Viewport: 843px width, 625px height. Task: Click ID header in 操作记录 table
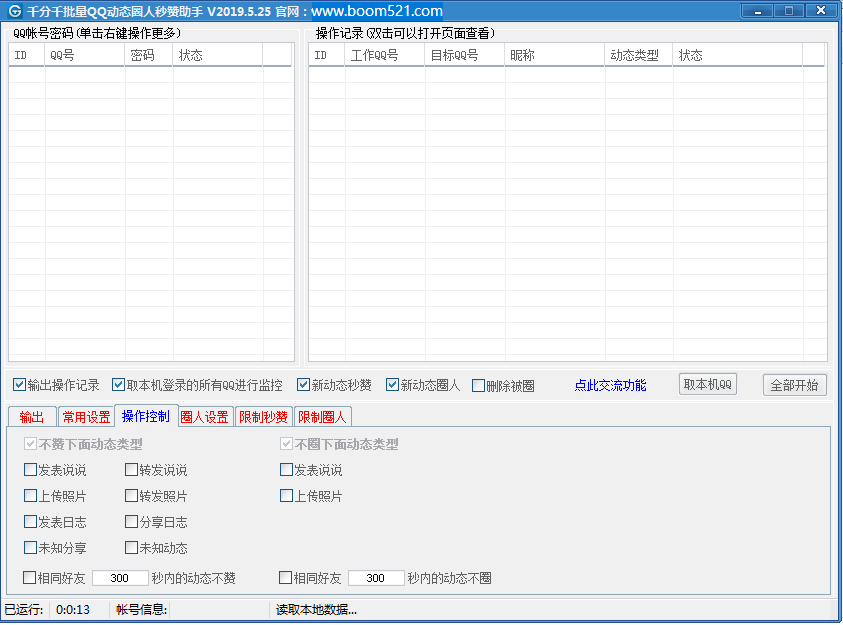tap(327, 55)
